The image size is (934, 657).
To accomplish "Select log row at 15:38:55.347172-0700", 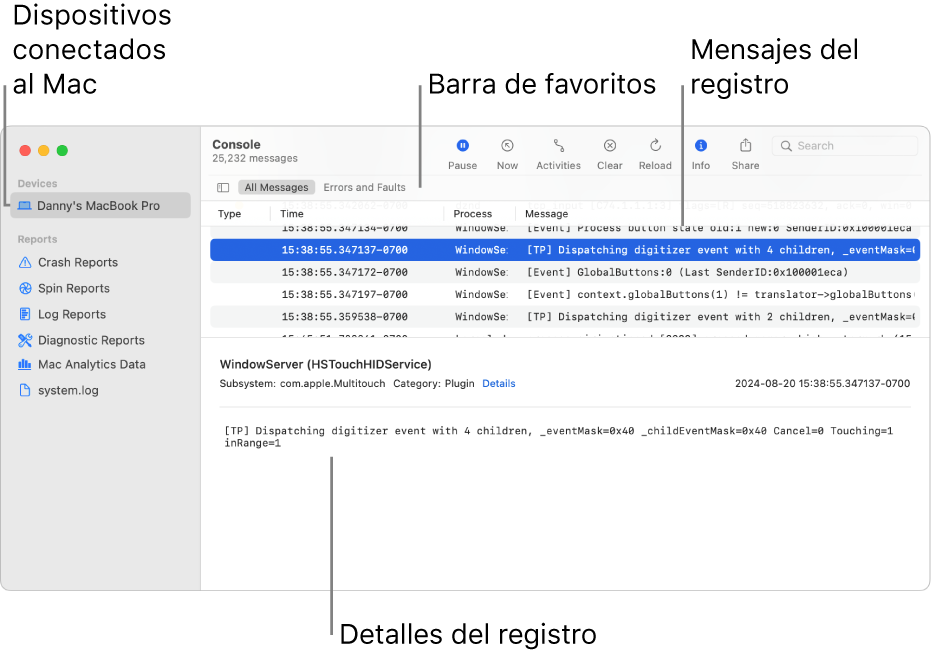I will (x=565, y=272).
